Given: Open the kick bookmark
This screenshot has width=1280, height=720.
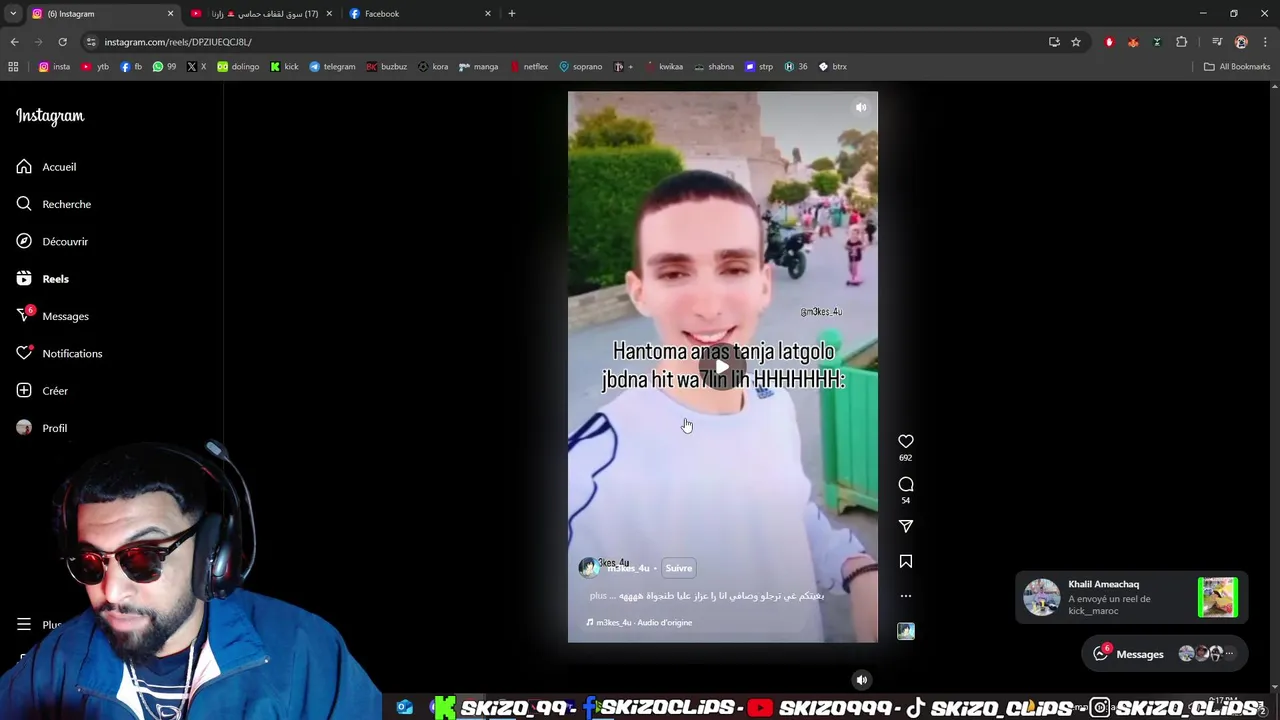Looking at the screenshot, I should [284, 67].
